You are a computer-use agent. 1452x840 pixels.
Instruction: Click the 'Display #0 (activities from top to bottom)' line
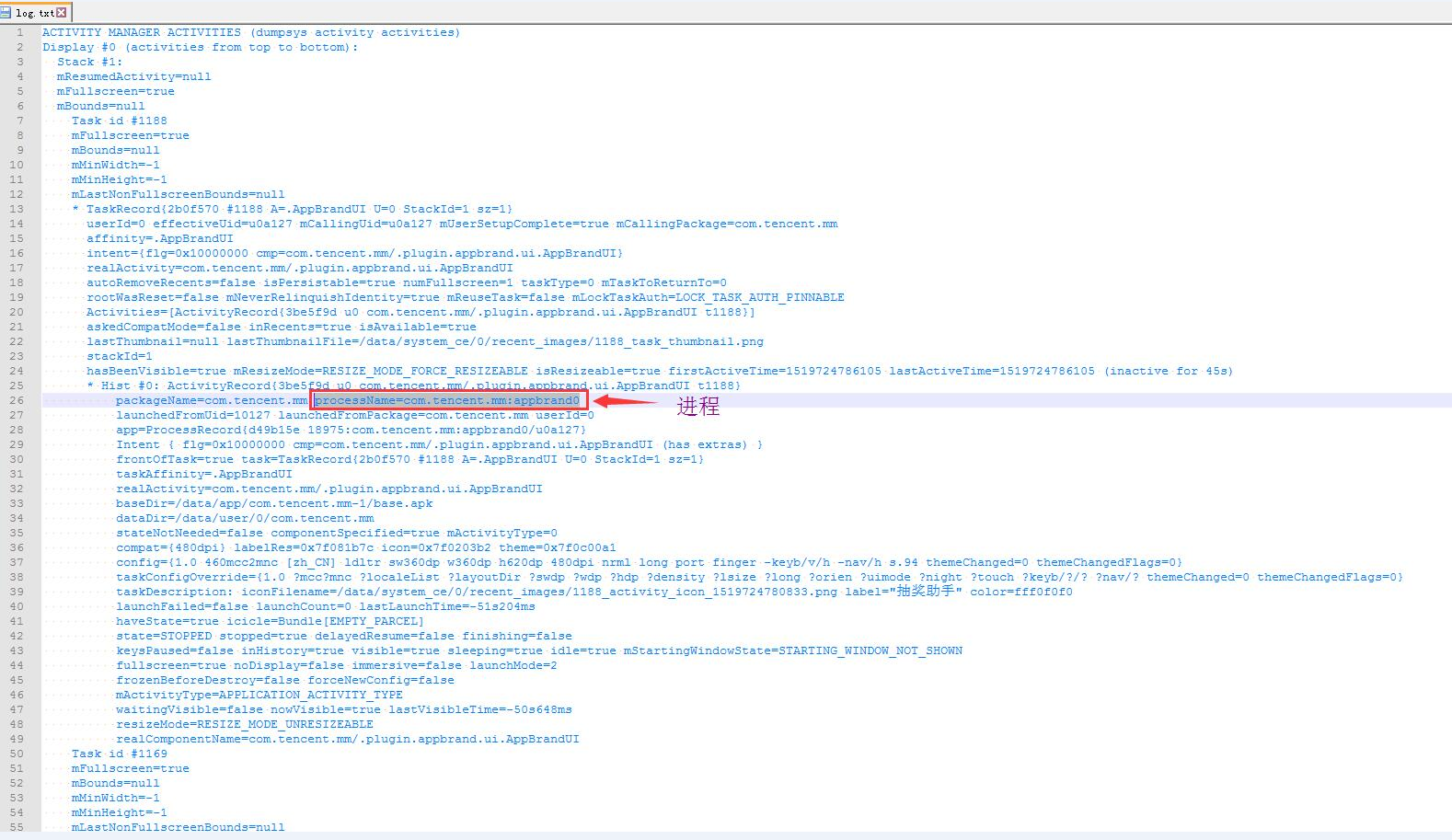(x=201, y=47)
